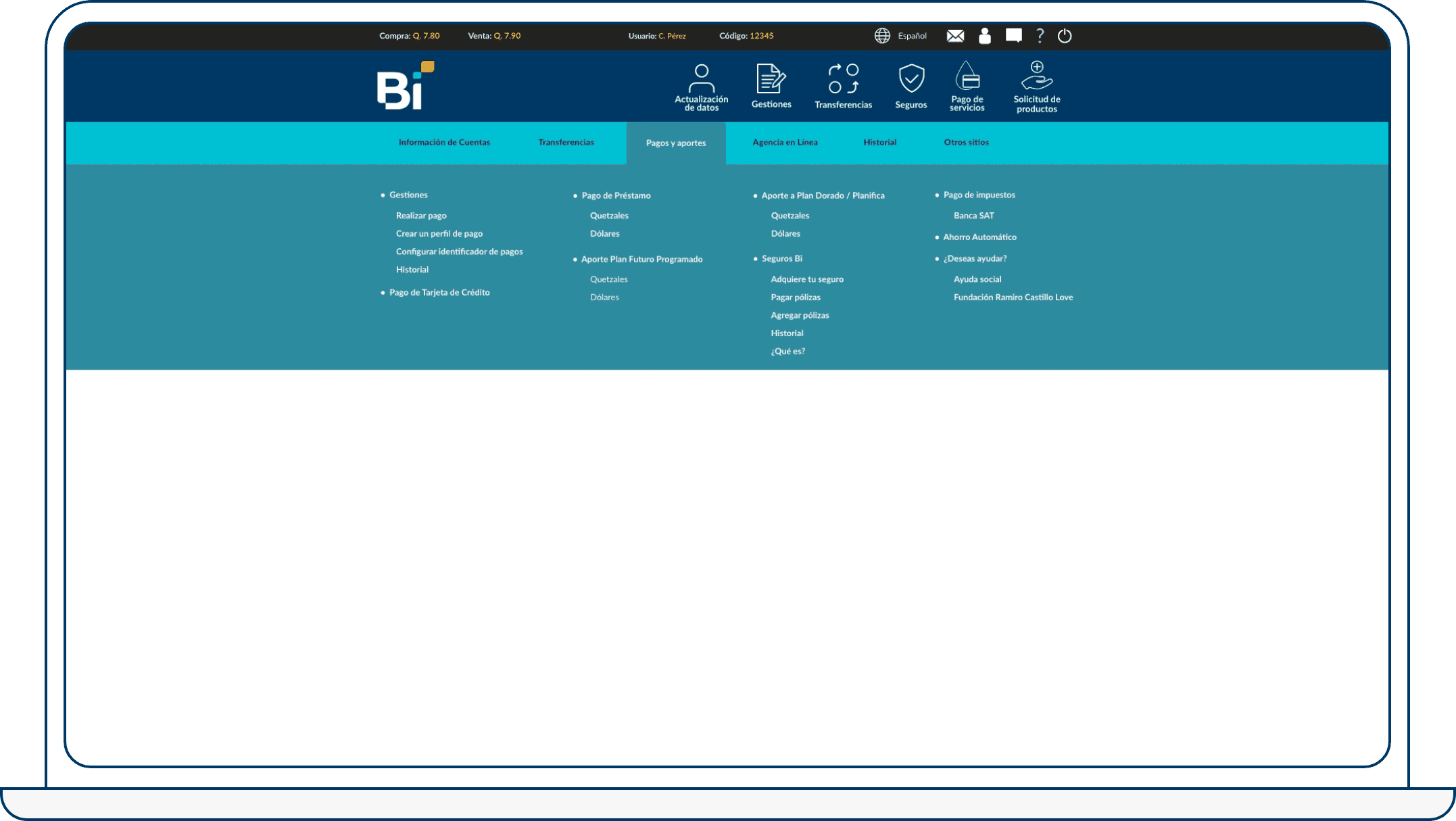This screenshot has height=821, width=1456.
Task: Click Seguros Bi heading
Action: 782,258
